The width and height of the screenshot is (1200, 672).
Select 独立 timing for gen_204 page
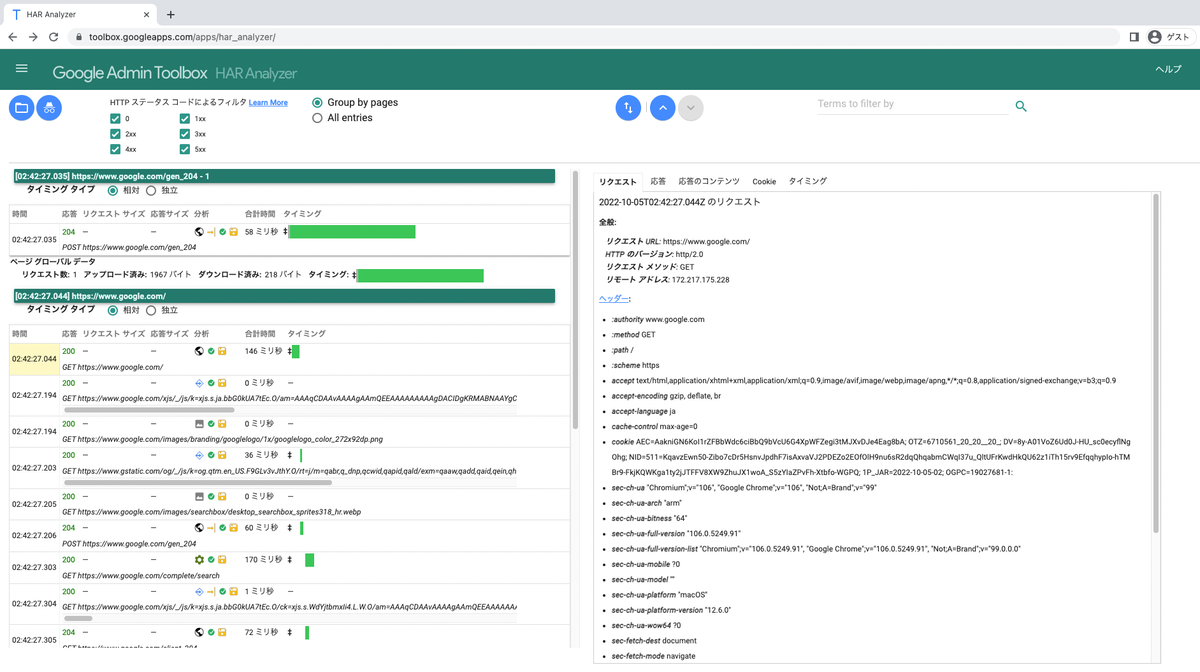151,190
